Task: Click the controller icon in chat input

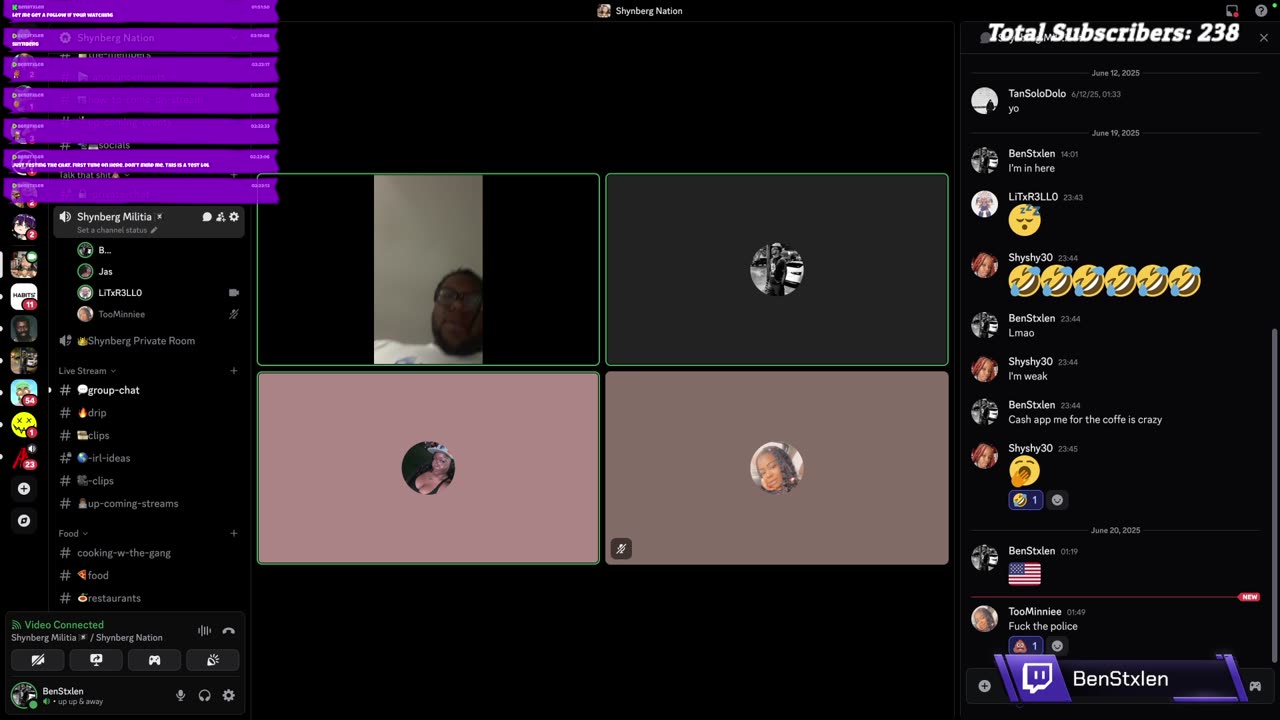Action: [x=1255, y=687]
